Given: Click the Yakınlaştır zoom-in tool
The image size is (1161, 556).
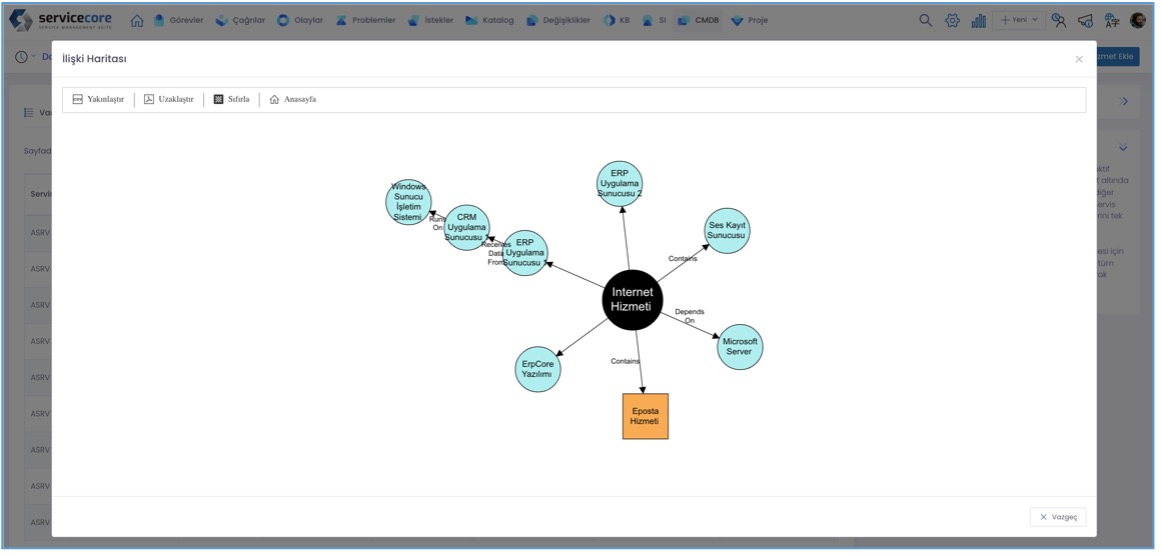Looking at the screenshot, I should coord(98,100).
